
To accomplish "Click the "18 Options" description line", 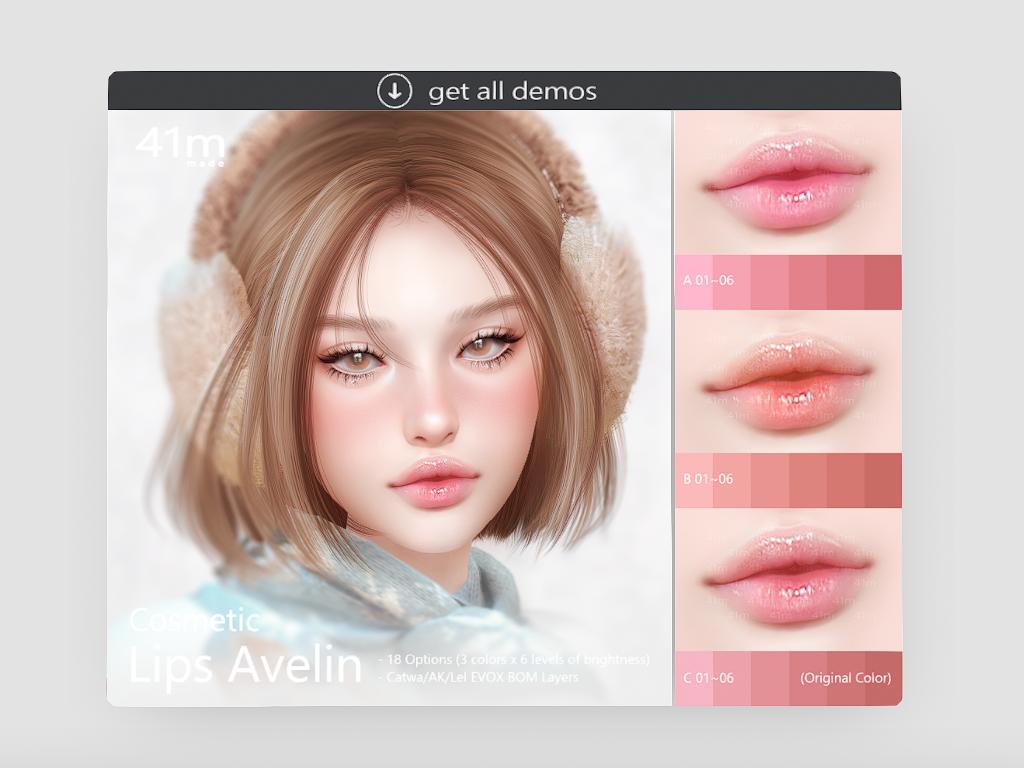I will tap(514, 660).
